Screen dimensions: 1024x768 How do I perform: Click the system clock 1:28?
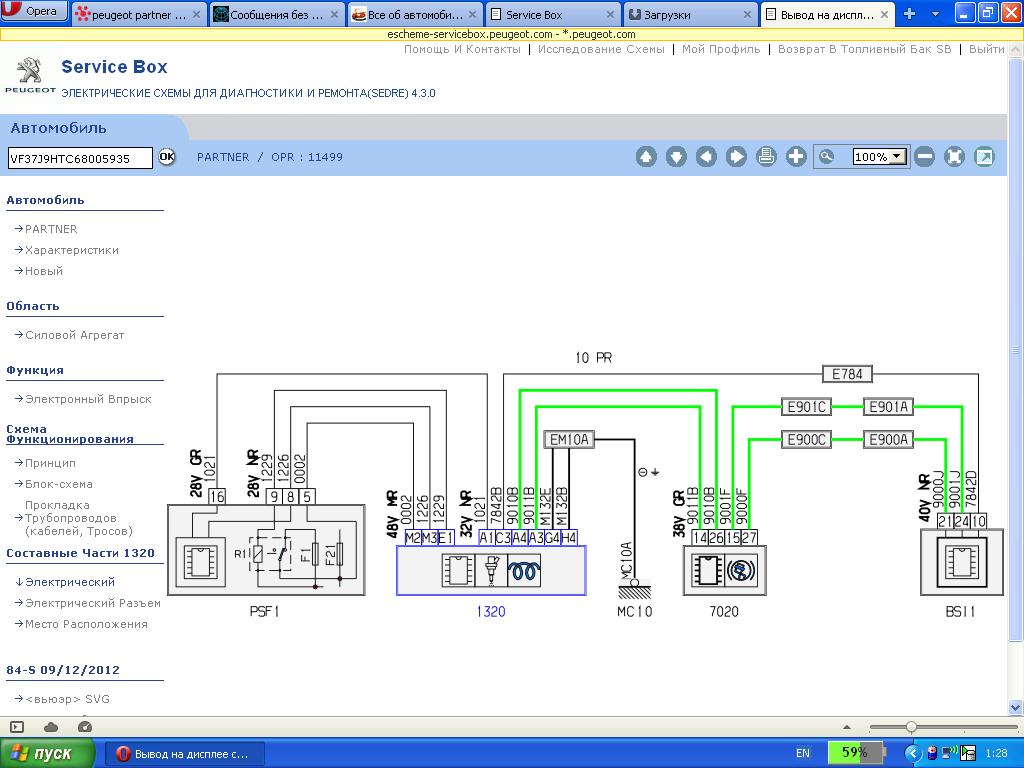point(996,753)
